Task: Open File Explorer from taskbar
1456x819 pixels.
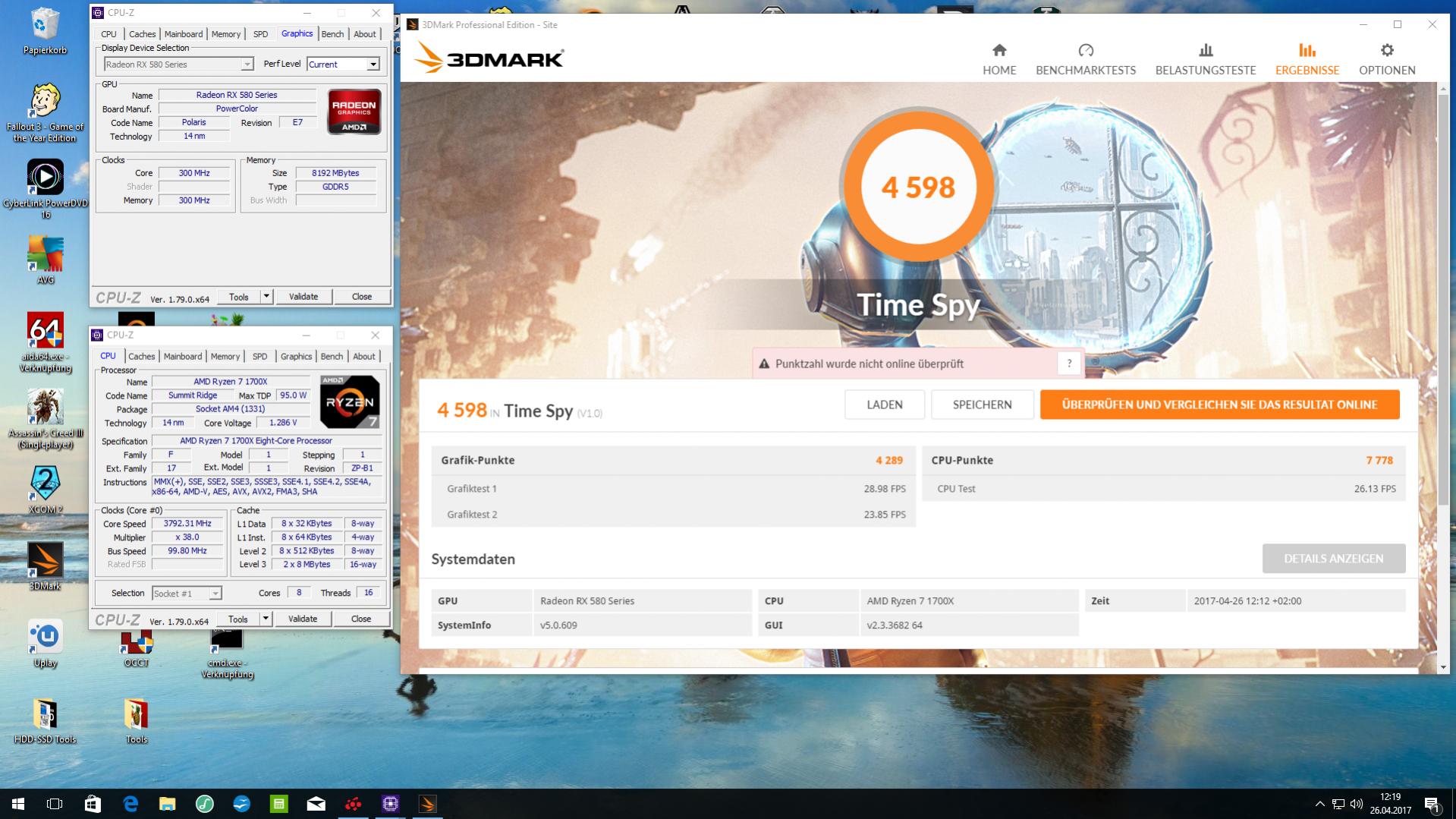Action: [x=168, y=804]
